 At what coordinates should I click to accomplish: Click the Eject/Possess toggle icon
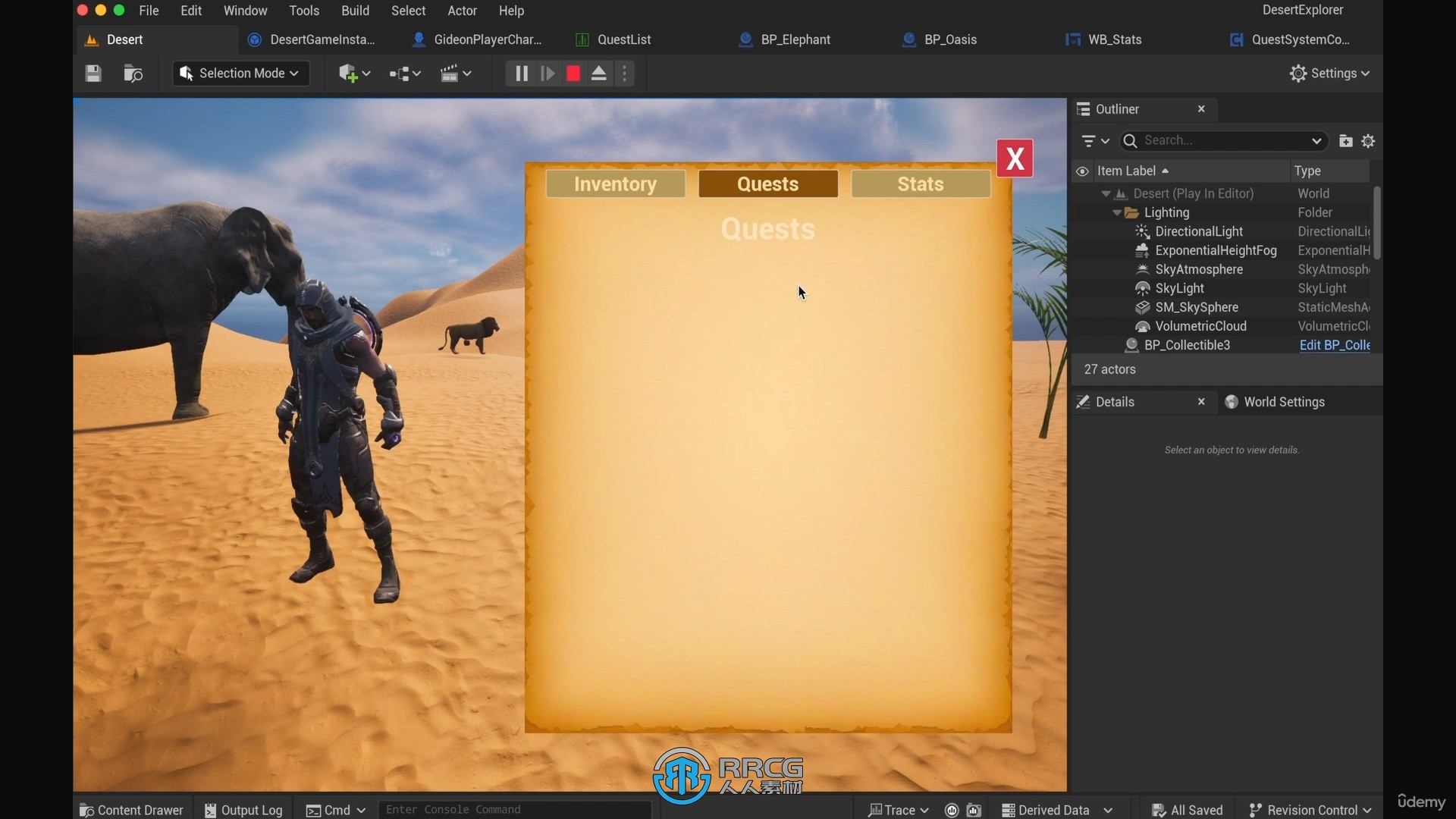click(598, 73)
